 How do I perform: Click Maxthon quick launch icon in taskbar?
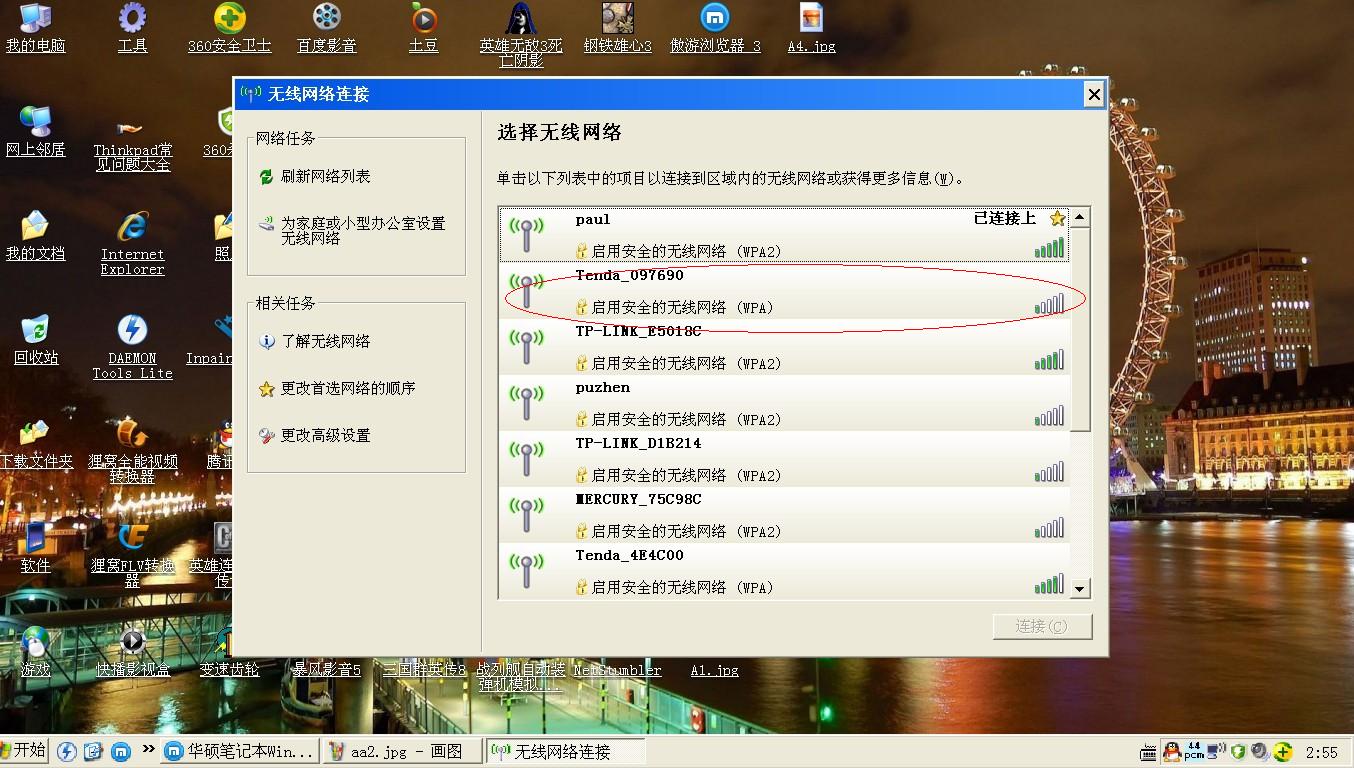pyautogui.click(x=121, y=751)
